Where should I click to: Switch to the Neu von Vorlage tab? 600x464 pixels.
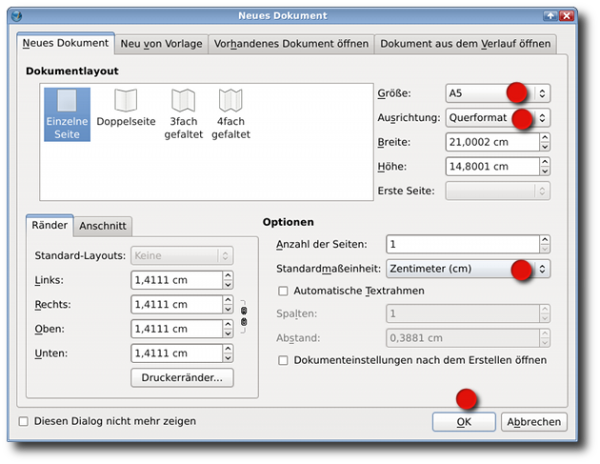point(161,44)
